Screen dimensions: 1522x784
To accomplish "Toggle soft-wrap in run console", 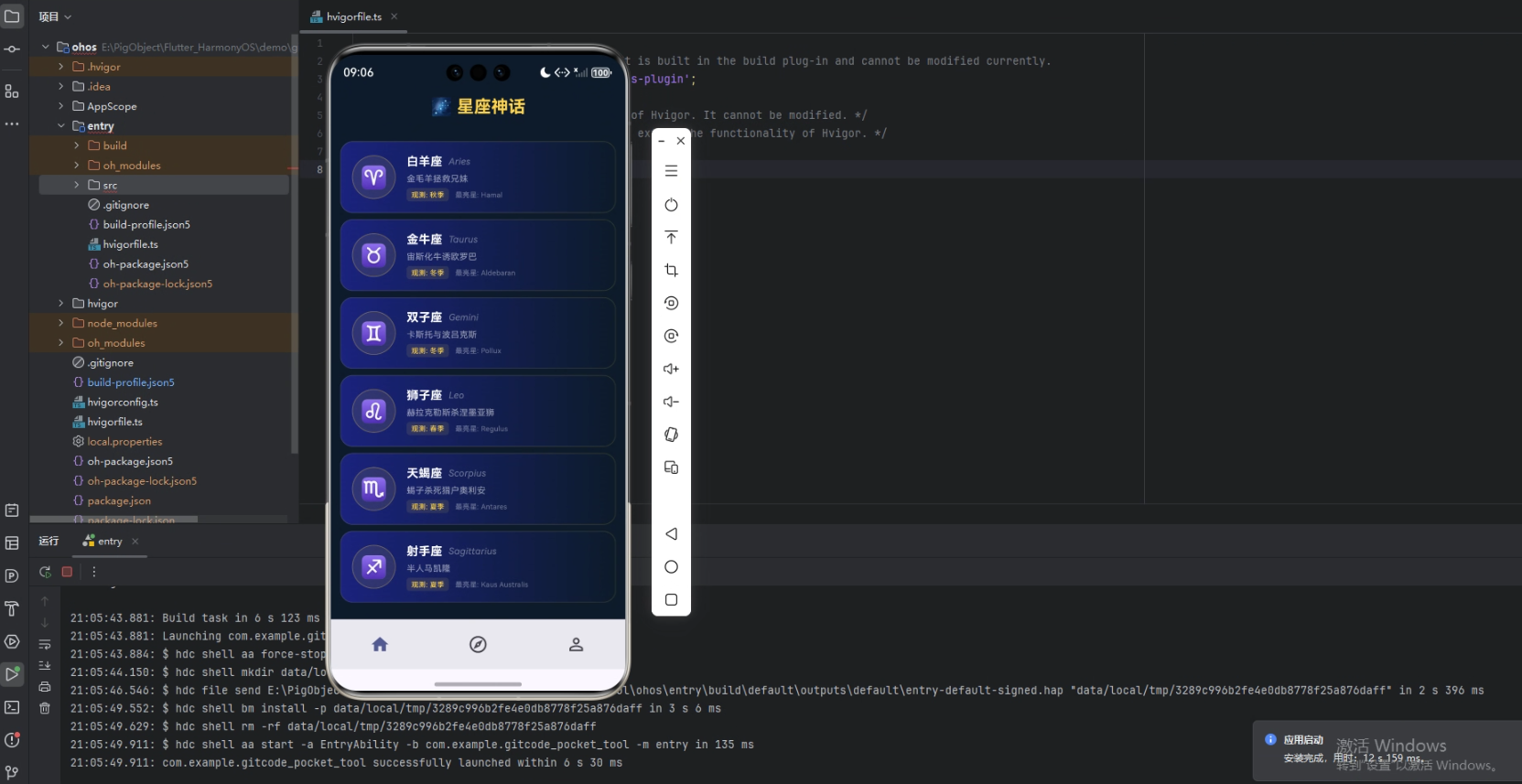I will pos(45,644).
